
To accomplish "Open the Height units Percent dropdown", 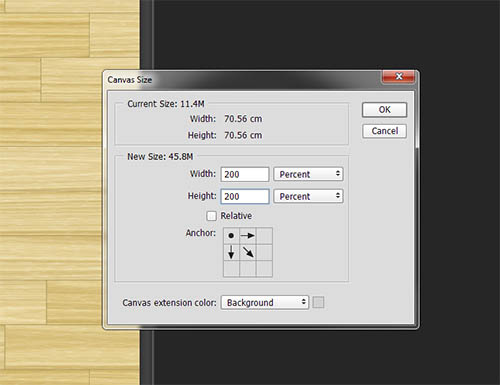I will click(x=308, y=196).
